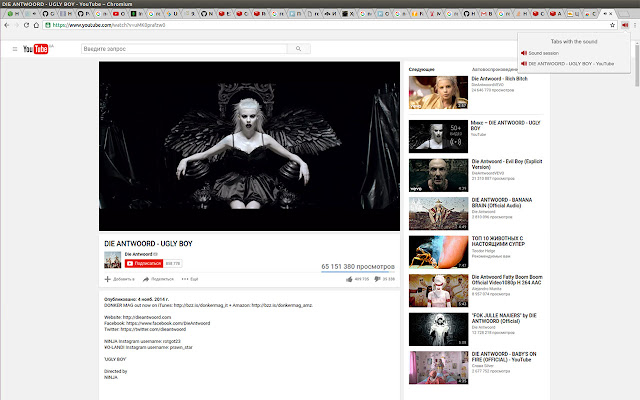The width and height of the screenshot is (640, 400).
Task: Open the dieantwoord.com website link
Action: [147, 317]
